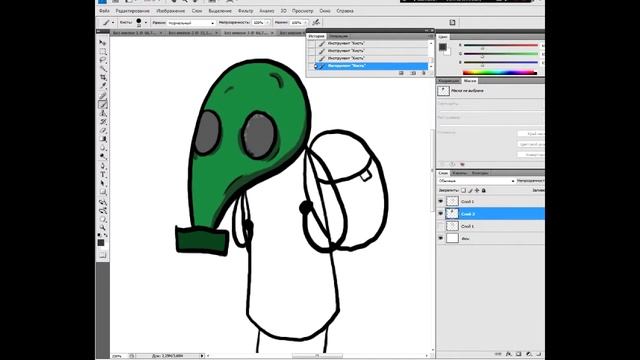640x360 pixels.
Task: Enable airbrush mode in options bar
Action: click(x=316, y=22)
